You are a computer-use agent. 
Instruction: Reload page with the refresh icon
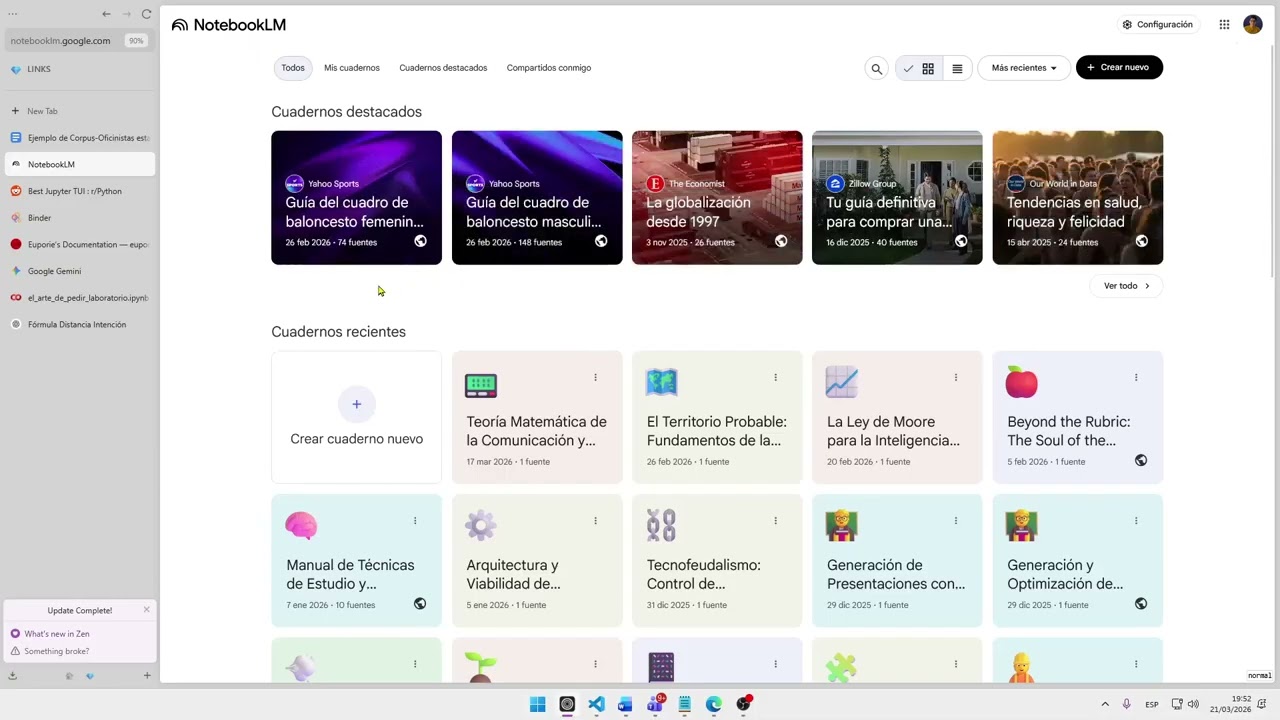(x=146, y=14)
